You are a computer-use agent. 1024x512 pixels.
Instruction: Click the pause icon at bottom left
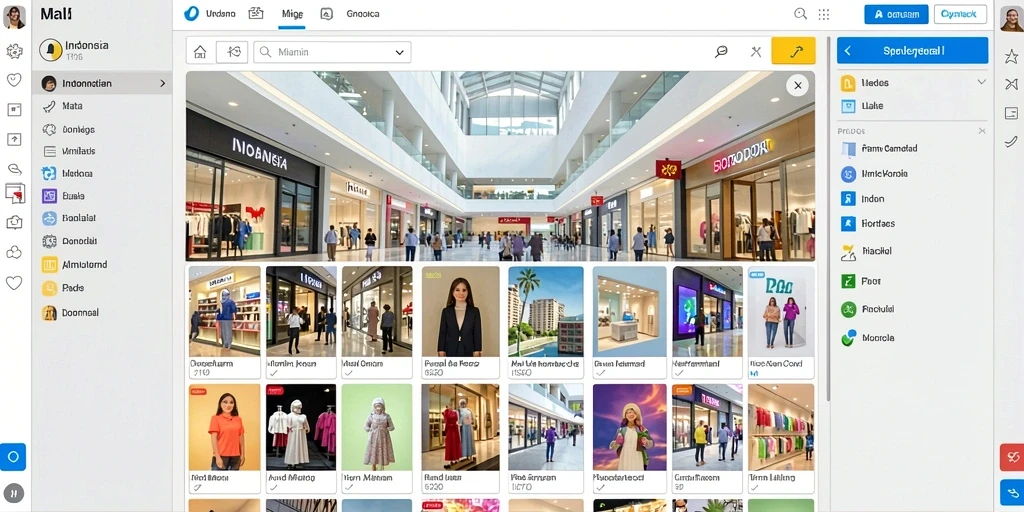pyautogui.click(x=13, y=492)
